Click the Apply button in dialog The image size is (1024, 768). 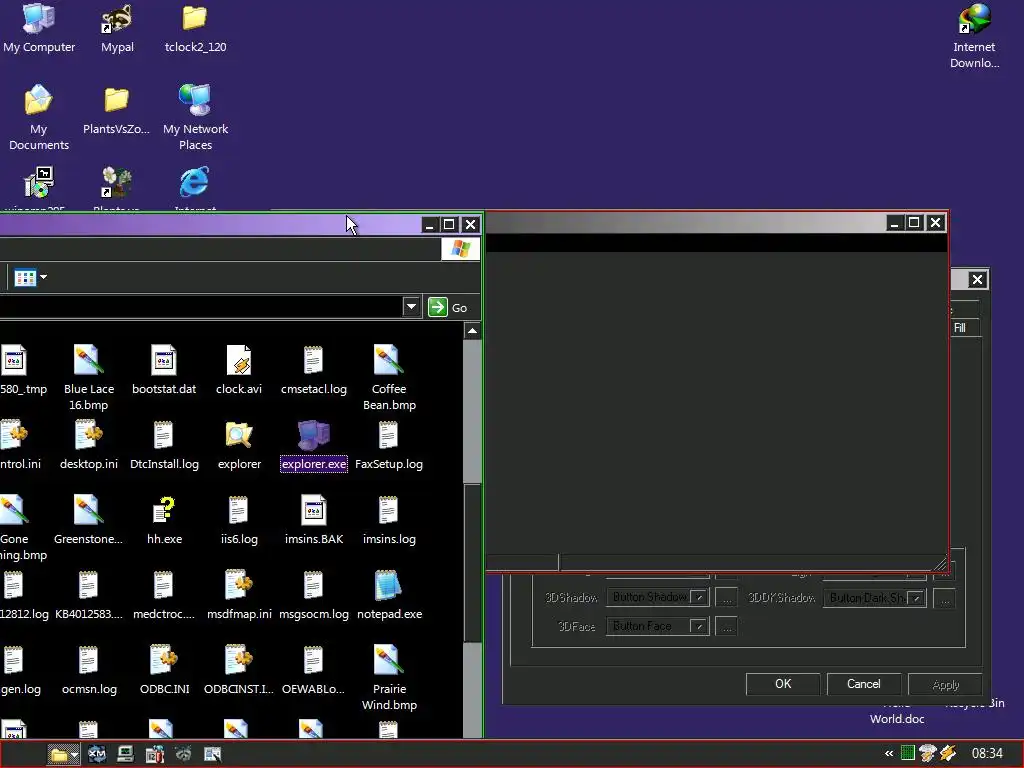pos(945,684)
